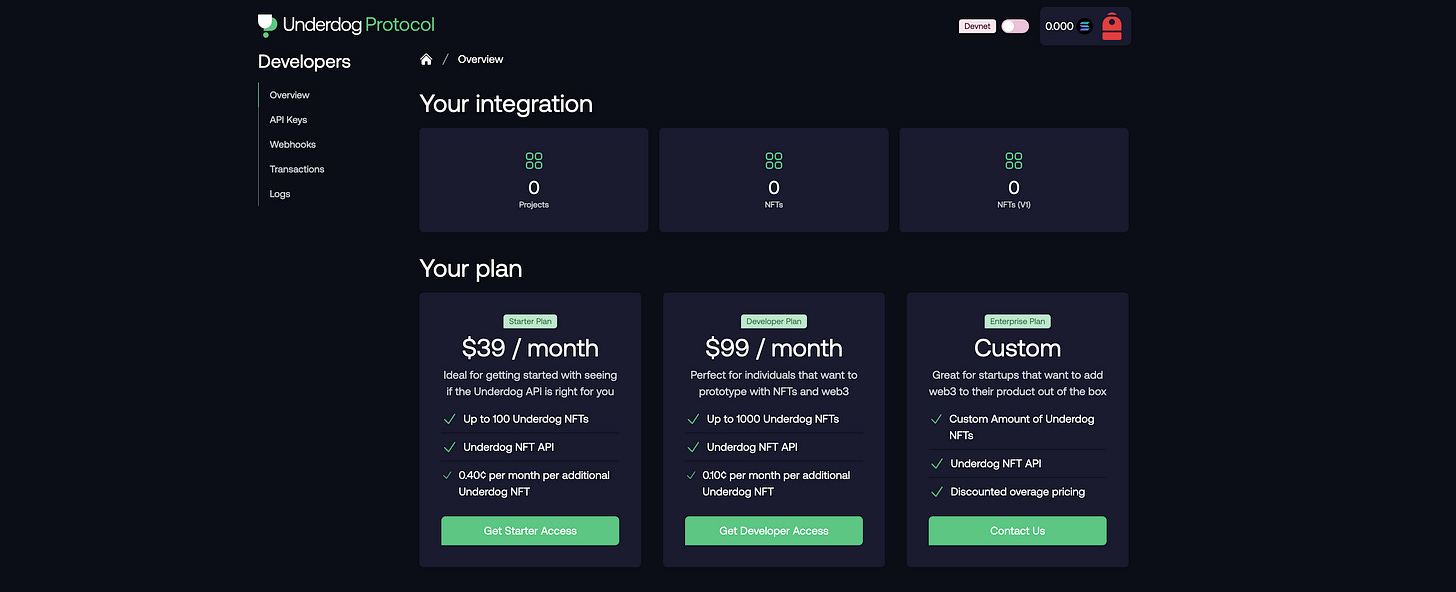Open the NFTs (V1) count card
This screenshot has width=1456, height=592.
point(1014,180)
